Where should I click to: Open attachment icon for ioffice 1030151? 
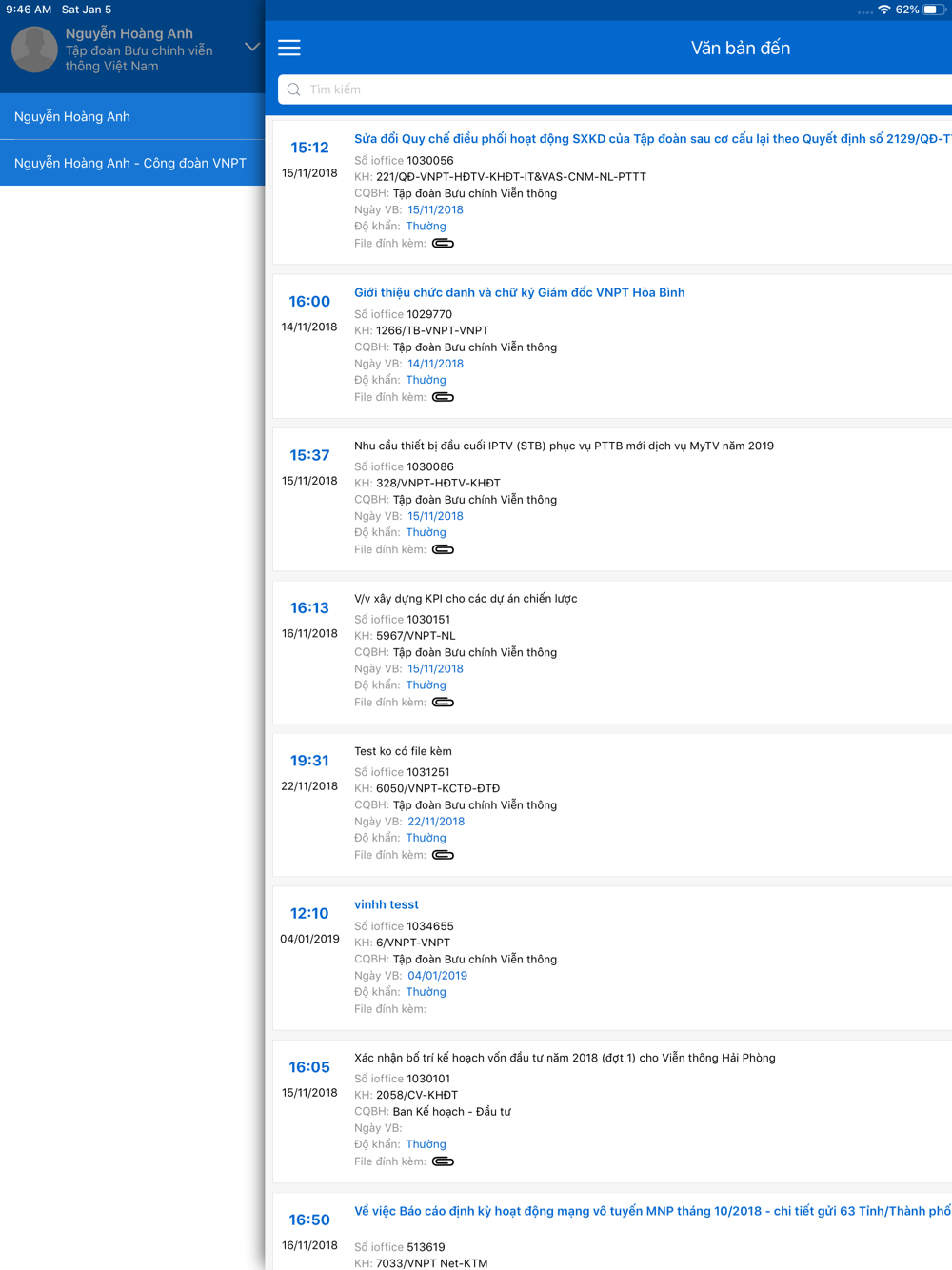(x=443, y=703)
